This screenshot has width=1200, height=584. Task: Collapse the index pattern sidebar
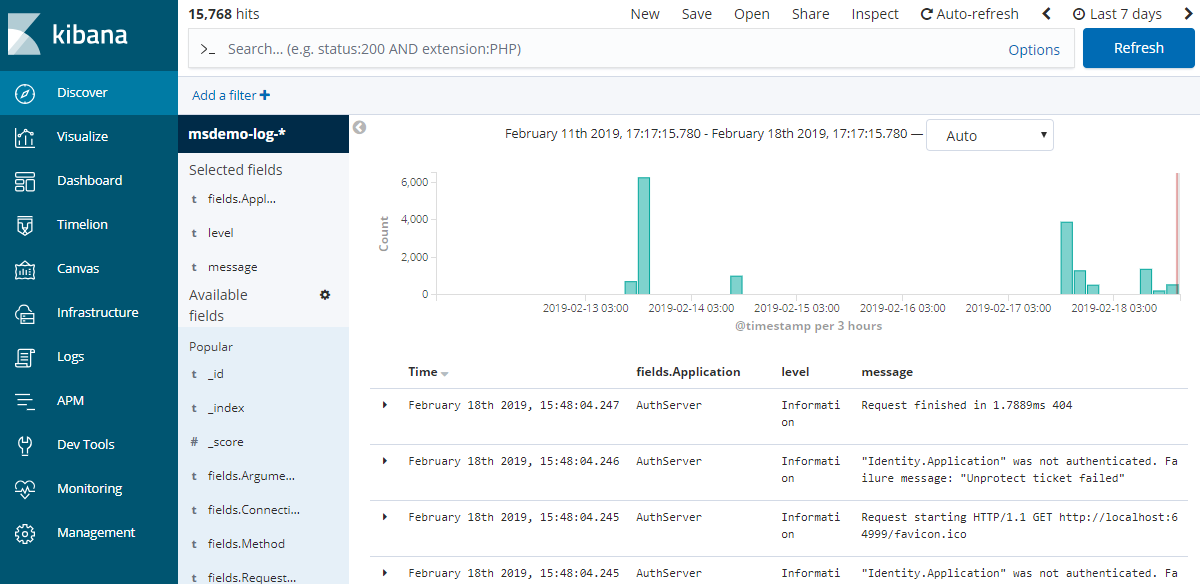(x=359, y=128)
